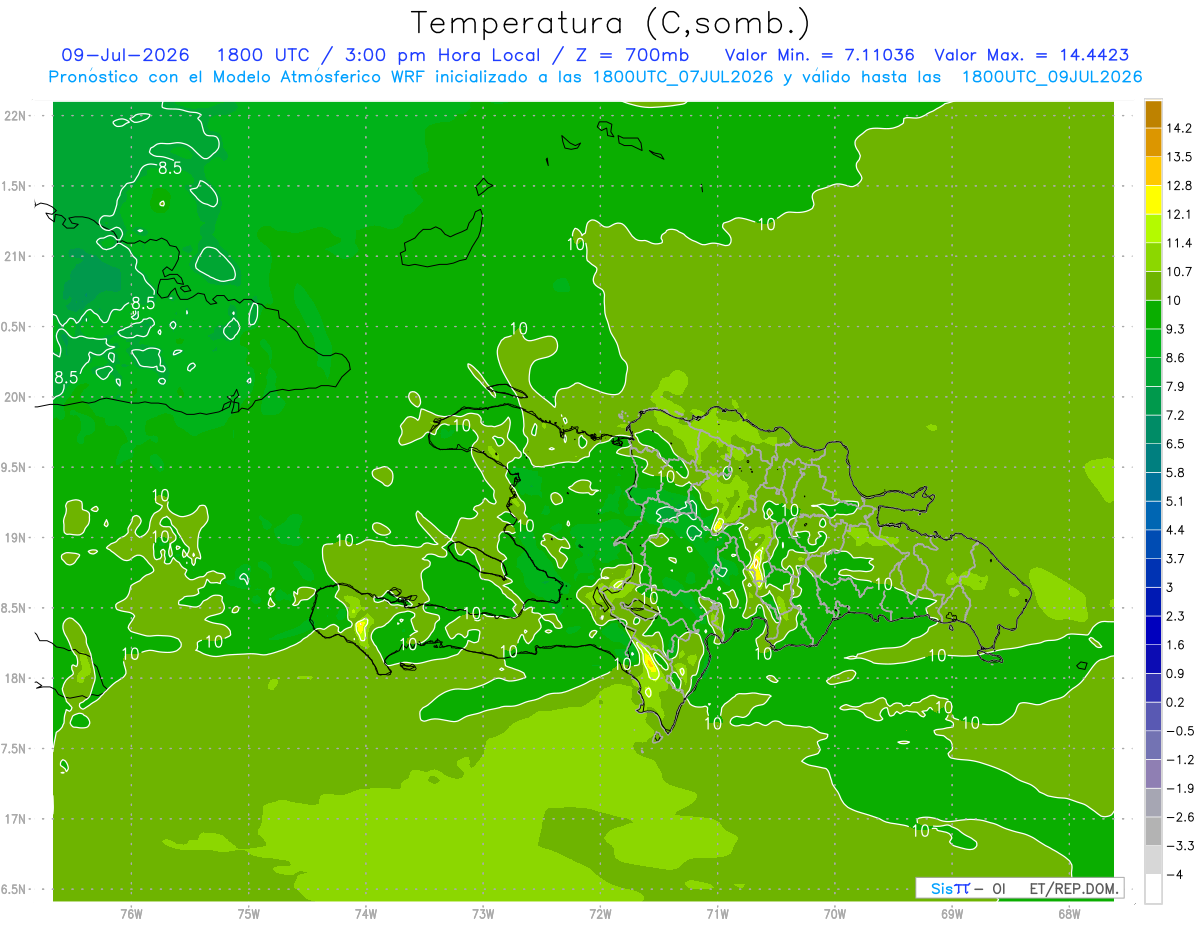Screen dimensions: 1200x927
Task: Pick the lime green swatch between 10.7 and 11.4
Action: coord(1153,257)
